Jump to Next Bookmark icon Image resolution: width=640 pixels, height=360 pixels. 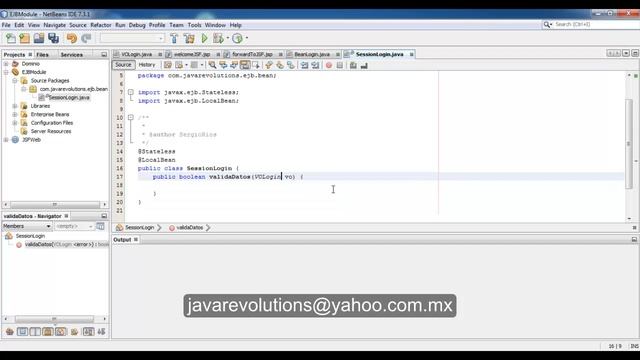280,65
